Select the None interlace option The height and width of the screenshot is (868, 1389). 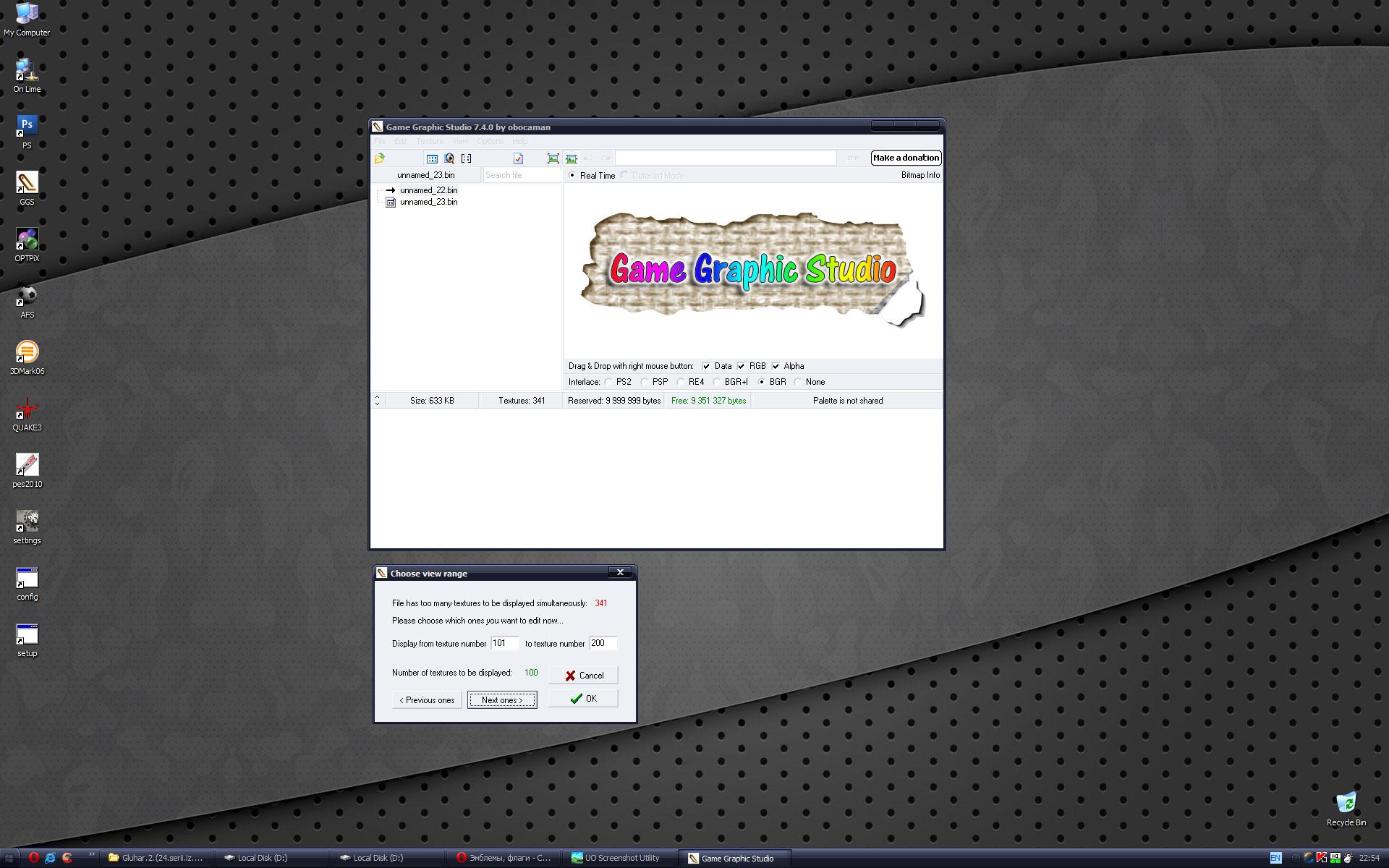798,382
